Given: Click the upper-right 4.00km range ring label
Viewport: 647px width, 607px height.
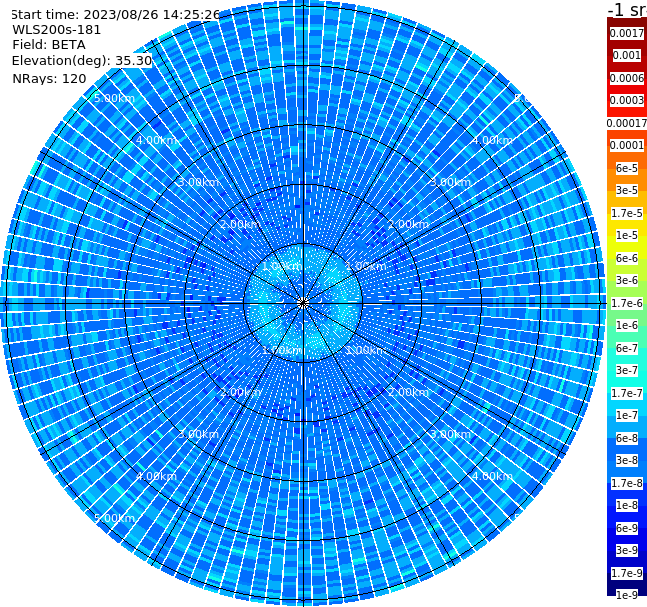Looking at the screenshot, I should coord(492,140).
